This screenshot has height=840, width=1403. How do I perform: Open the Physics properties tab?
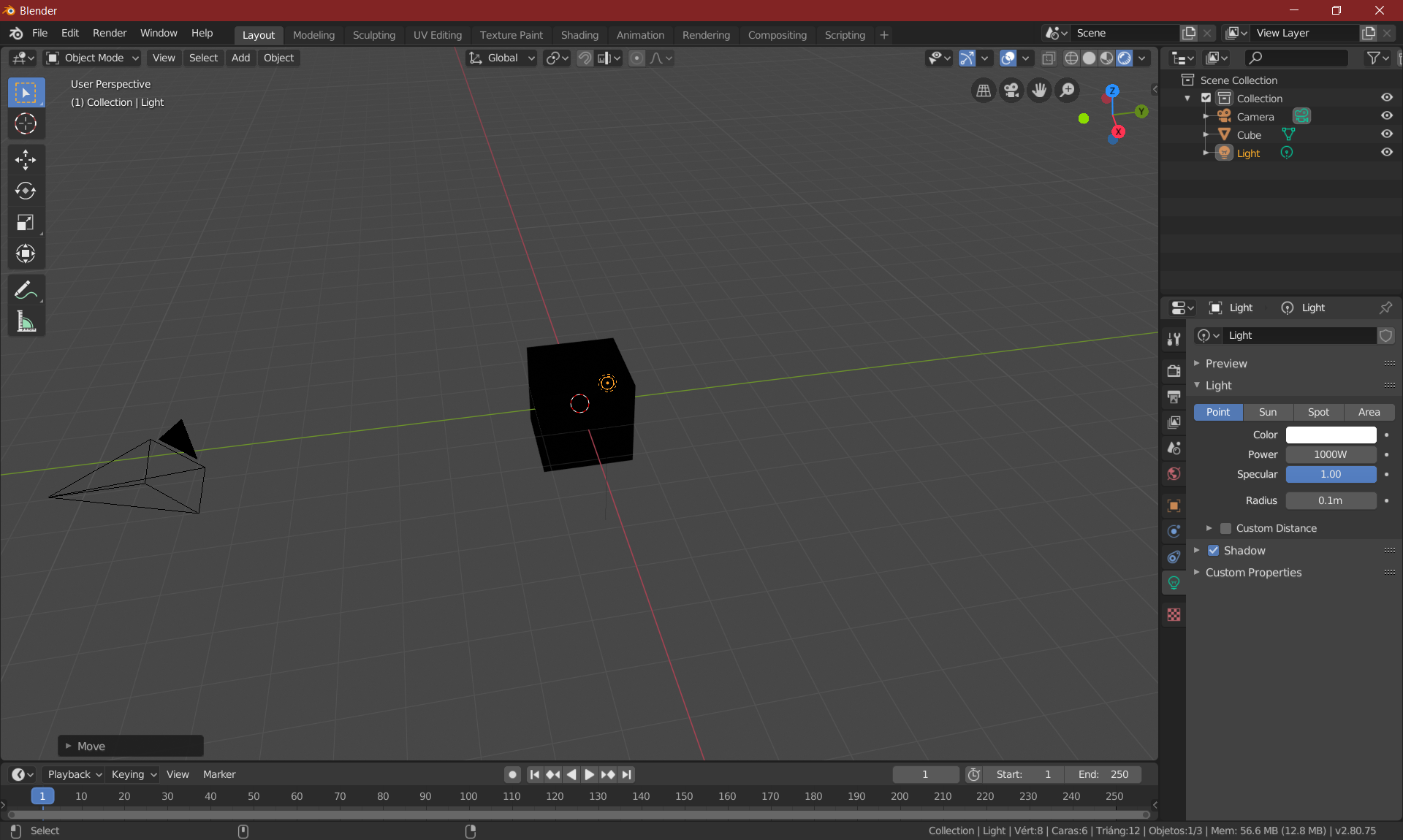tap(1174, 531)
